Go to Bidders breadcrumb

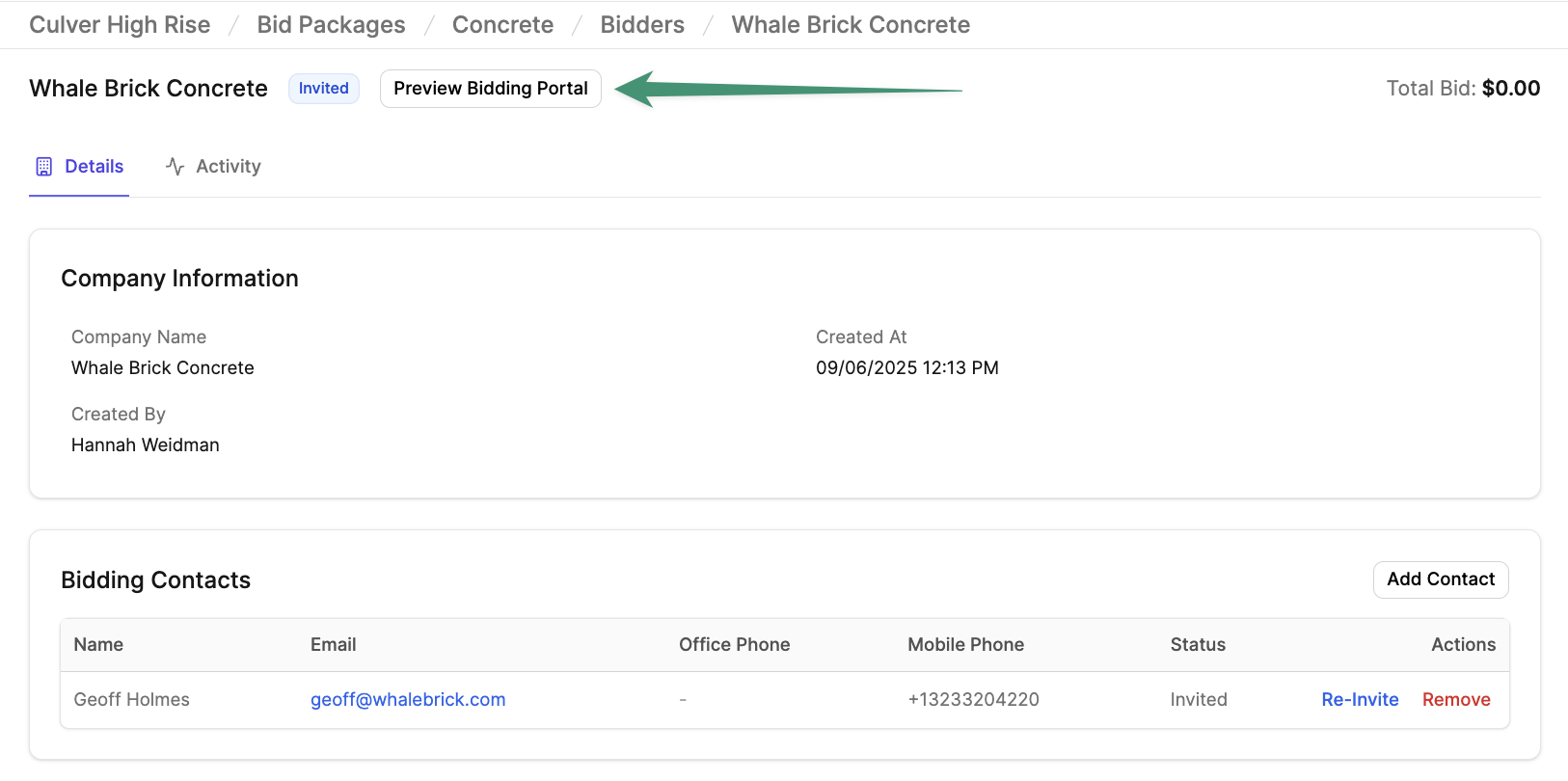[642, 25]
